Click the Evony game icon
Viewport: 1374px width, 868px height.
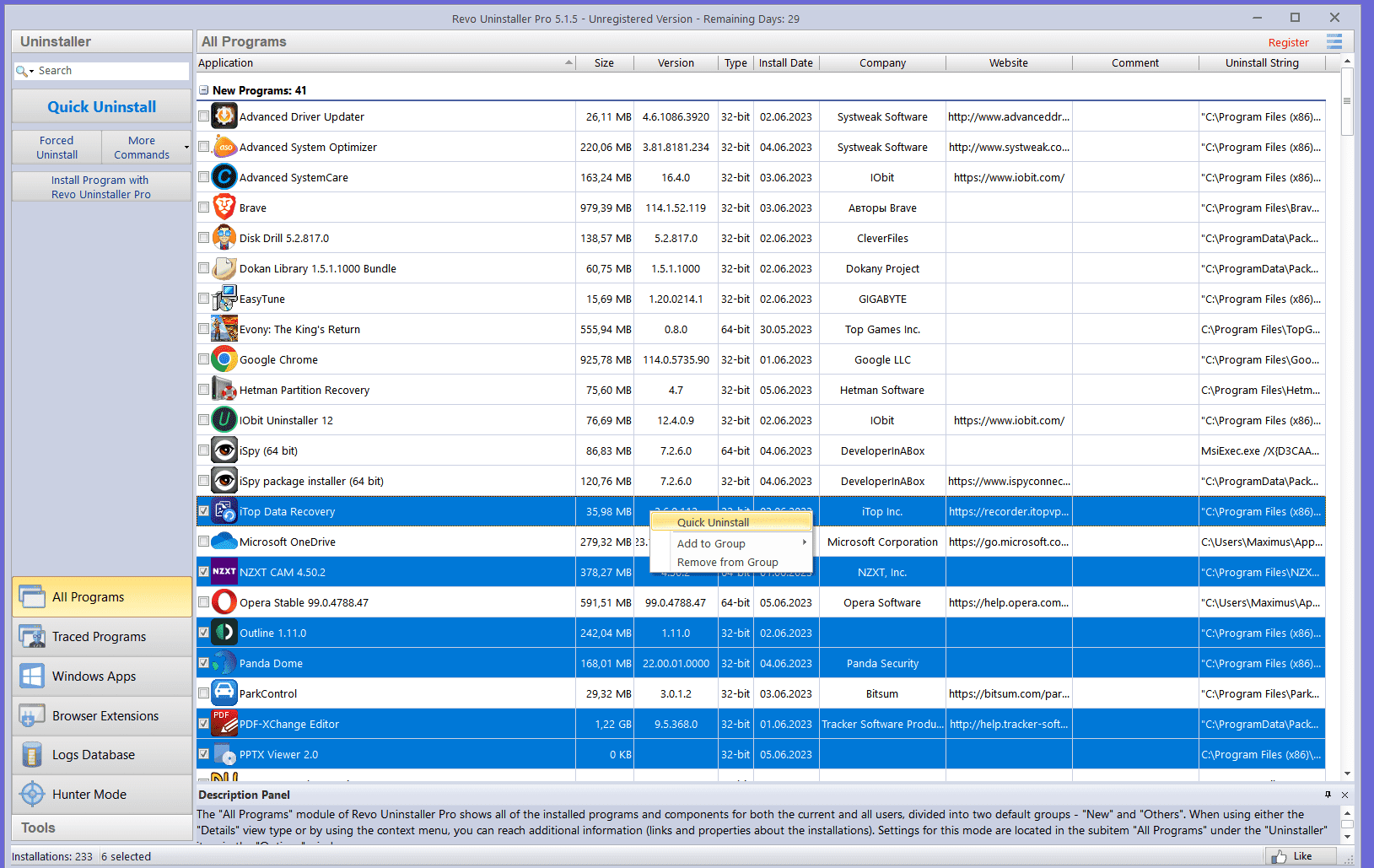[x=224, y=329]
